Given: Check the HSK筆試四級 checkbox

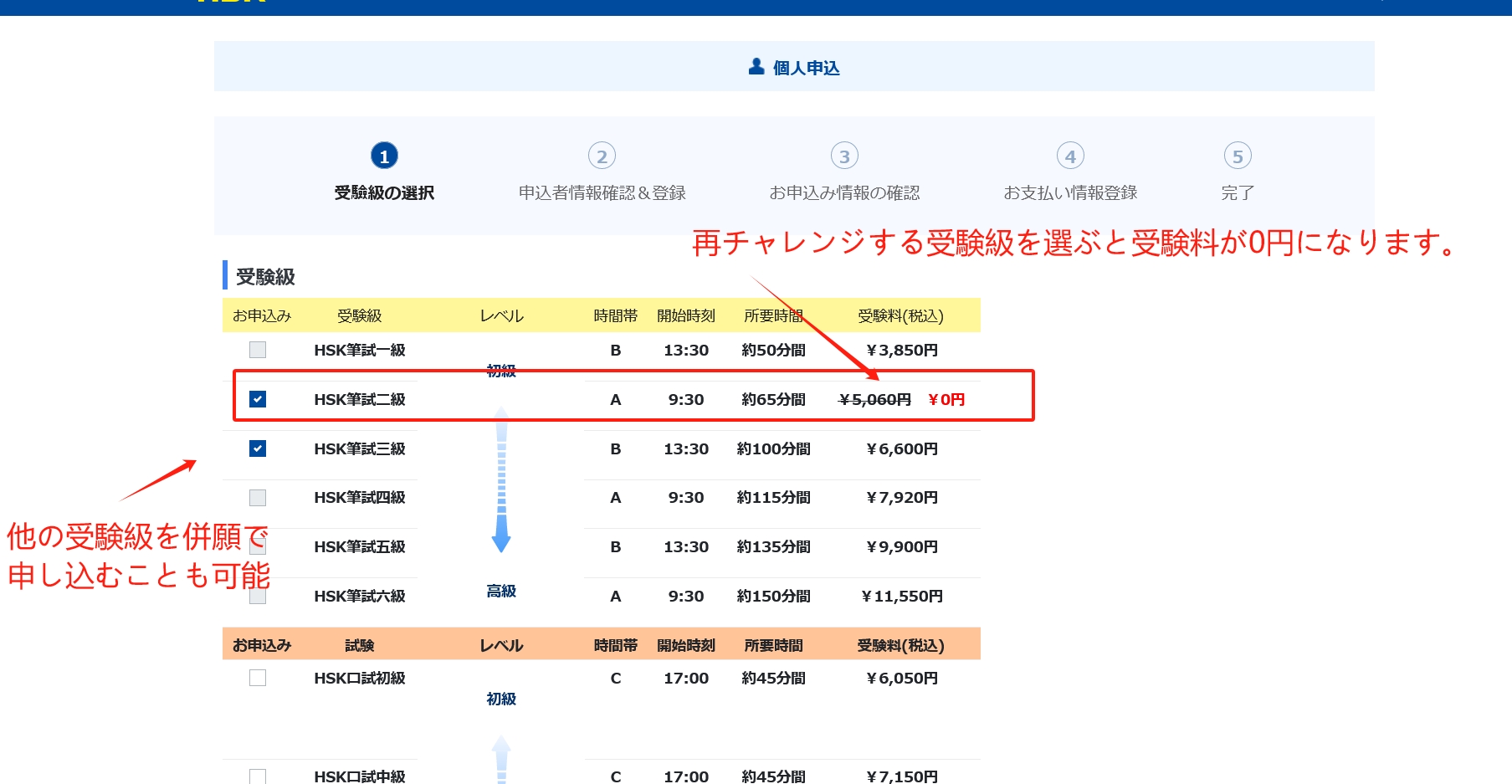Looking at the screenshot, I should (x=258, y=498).
